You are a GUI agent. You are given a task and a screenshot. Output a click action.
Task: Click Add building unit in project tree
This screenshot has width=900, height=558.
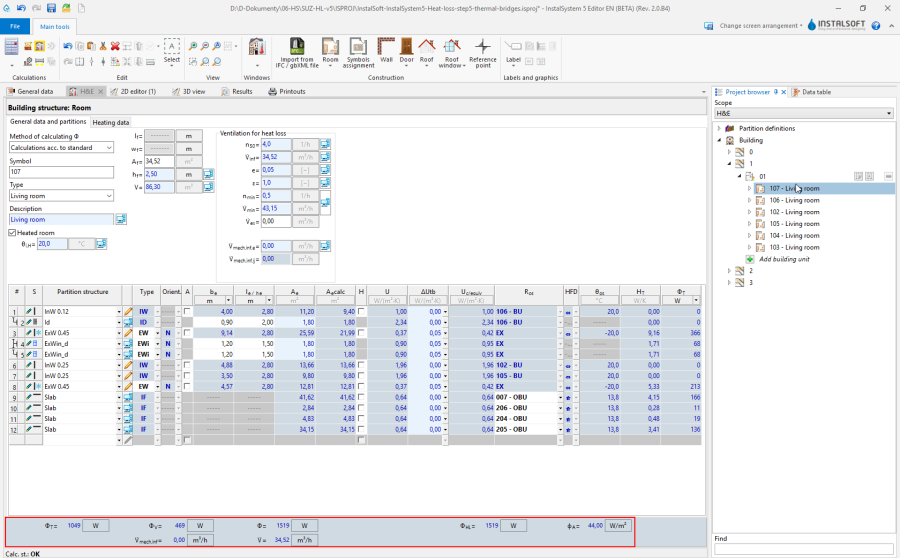click(x=783, y=259)
